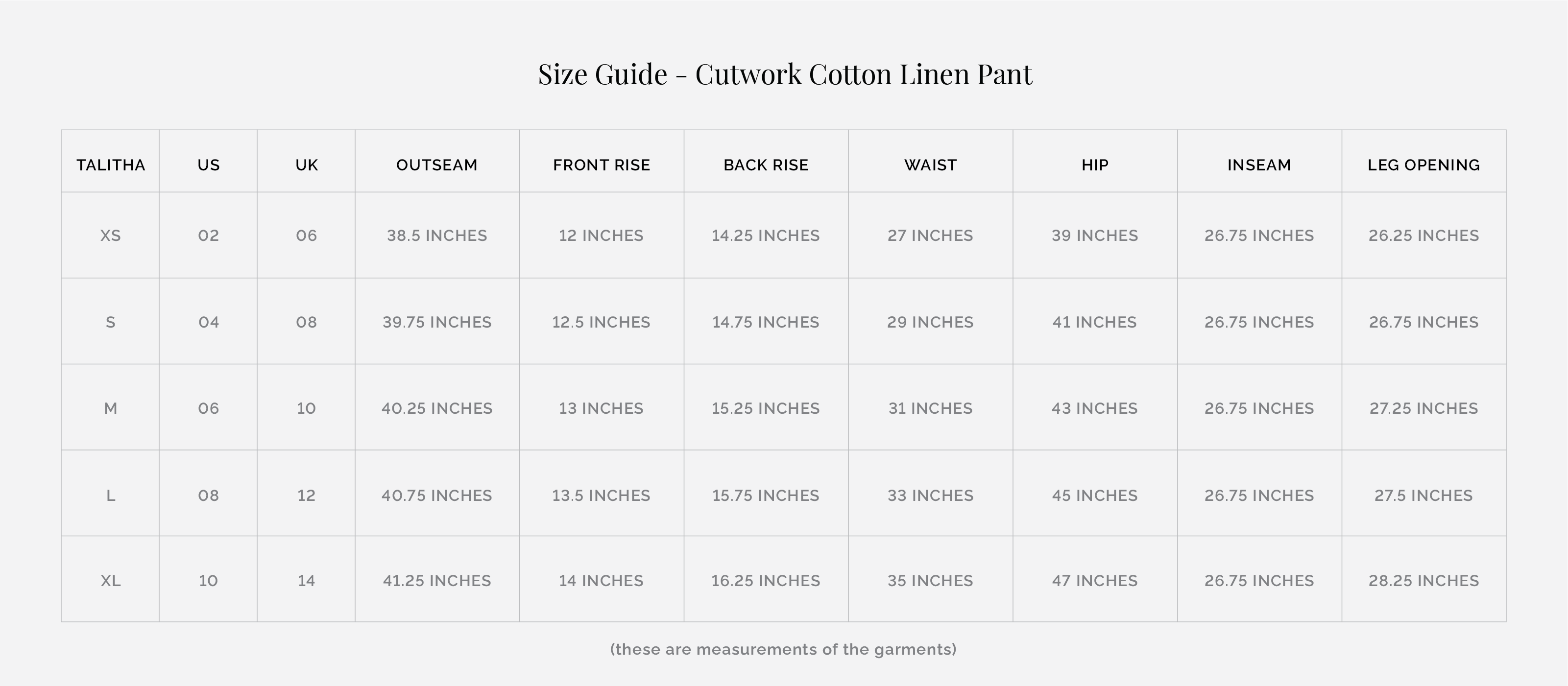Select the 33 INCHES waist cell
1568x686 pixels.
tap(930, 496)
